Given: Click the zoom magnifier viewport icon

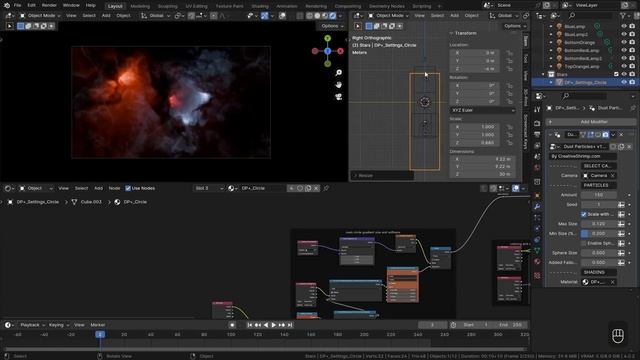Looking at the screenshot, I should pyautogui.click(x=338, y=73).
